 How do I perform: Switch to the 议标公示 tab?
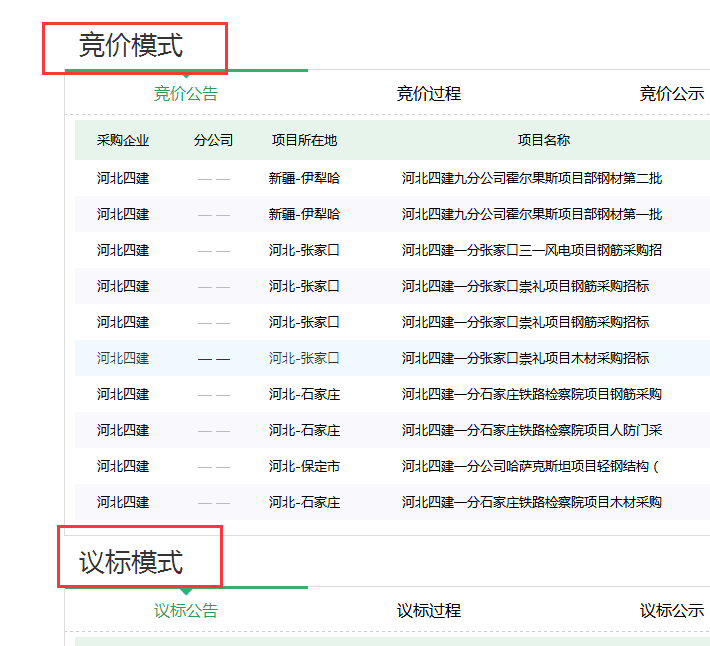coord(672,611)
